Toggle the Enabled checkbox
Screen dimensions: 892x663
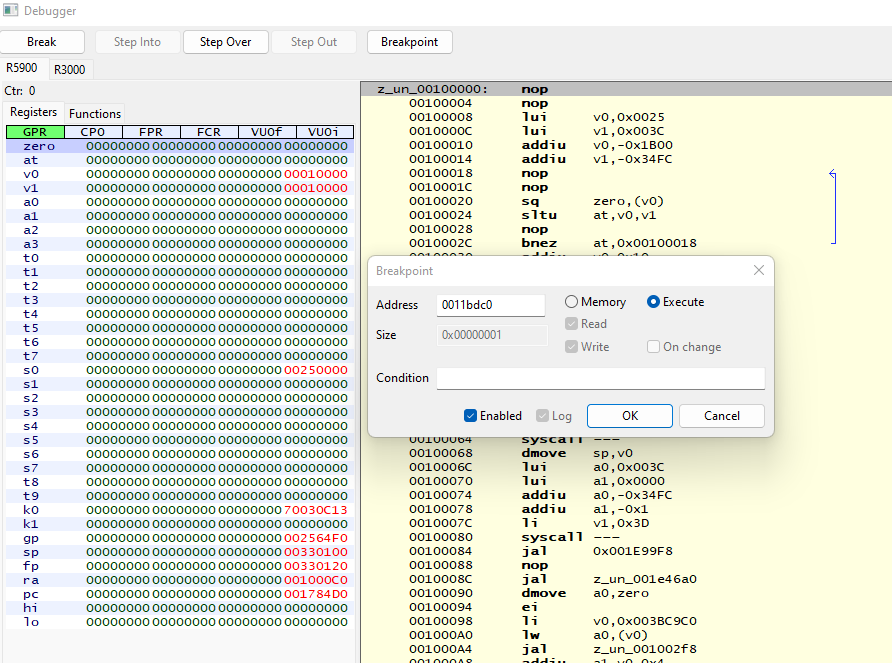pyautogui.click(x=471, y=416)
